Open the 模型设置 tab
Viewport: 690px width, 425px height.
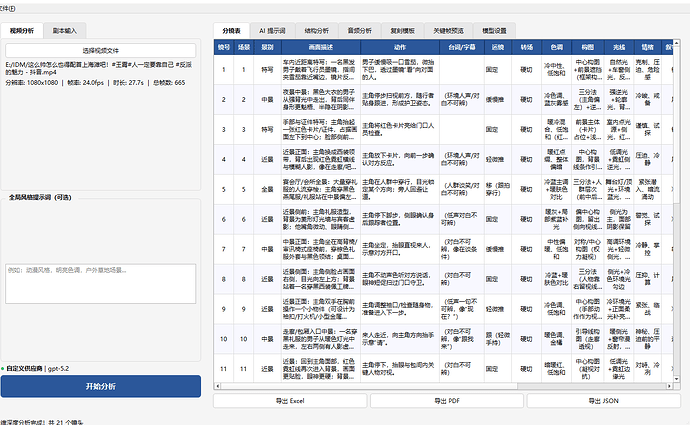(494, 31)
